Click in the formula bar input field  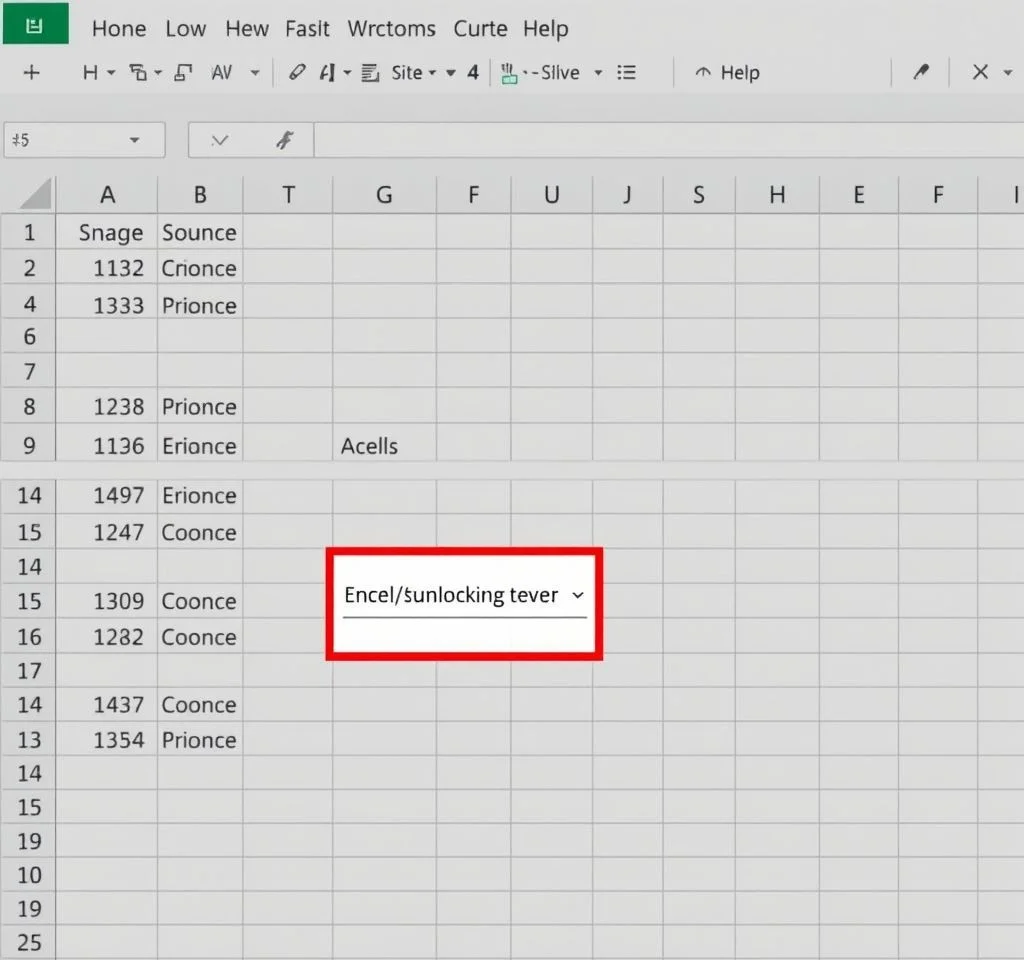[660, 141]
